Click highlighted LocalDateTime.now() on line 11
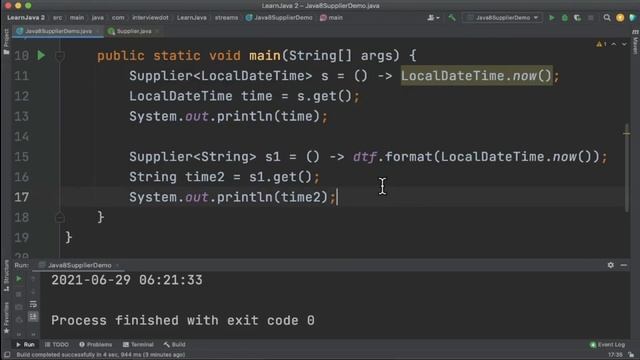 (x=476, y=76)
